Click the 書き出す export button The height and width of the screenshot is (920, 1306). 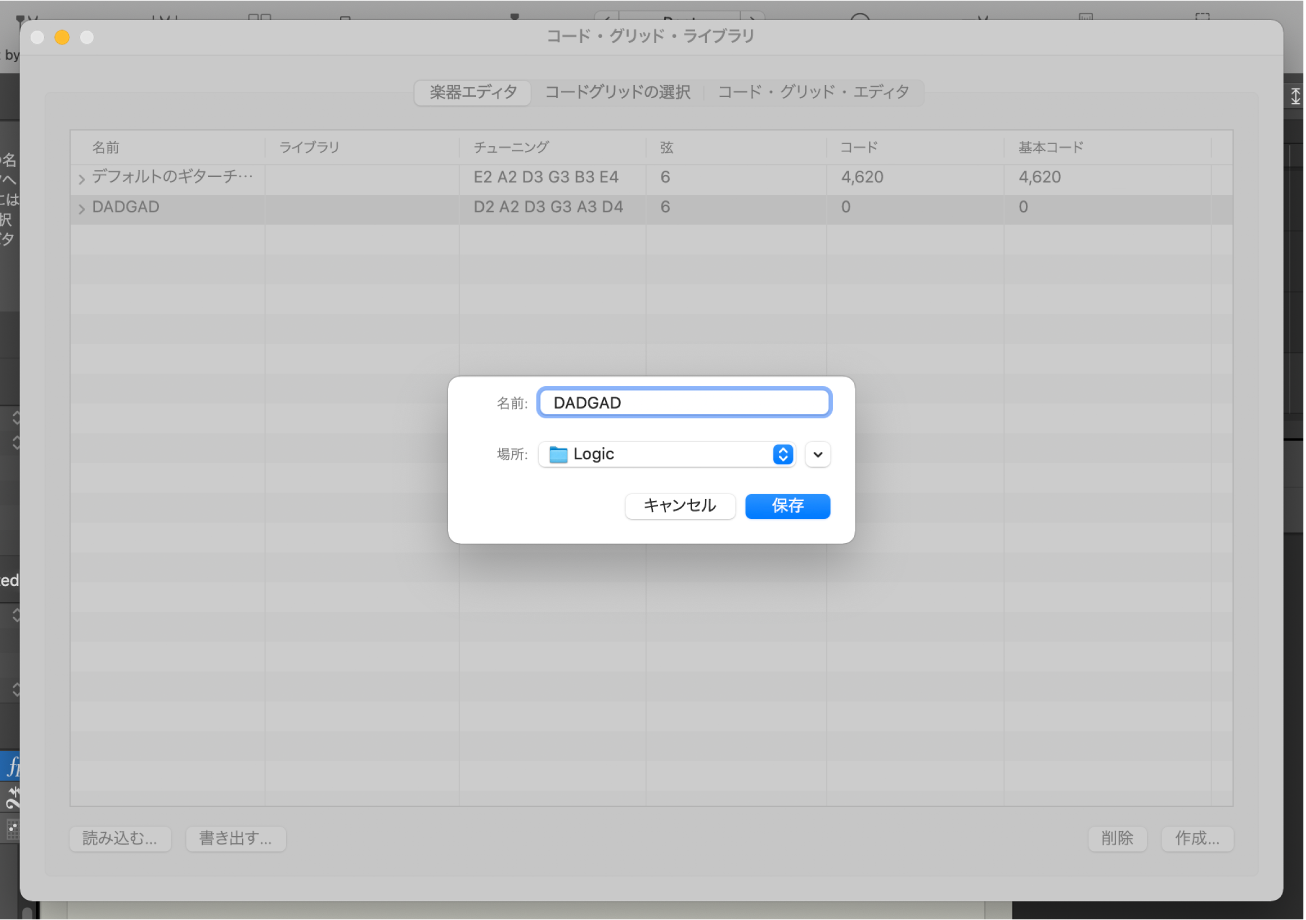(x=235, y=838)
